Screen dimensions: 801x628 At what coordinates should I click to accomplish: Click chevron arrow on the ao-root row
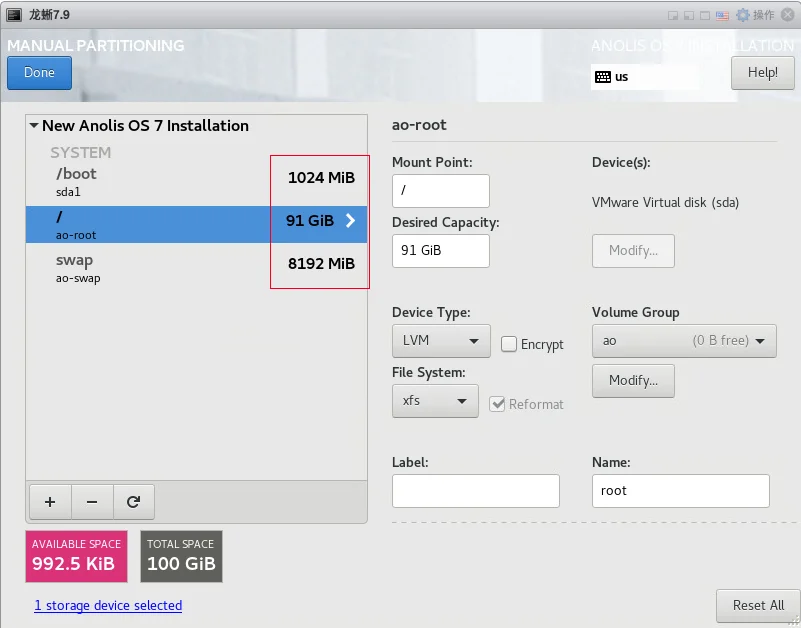(x=350, y=220)
